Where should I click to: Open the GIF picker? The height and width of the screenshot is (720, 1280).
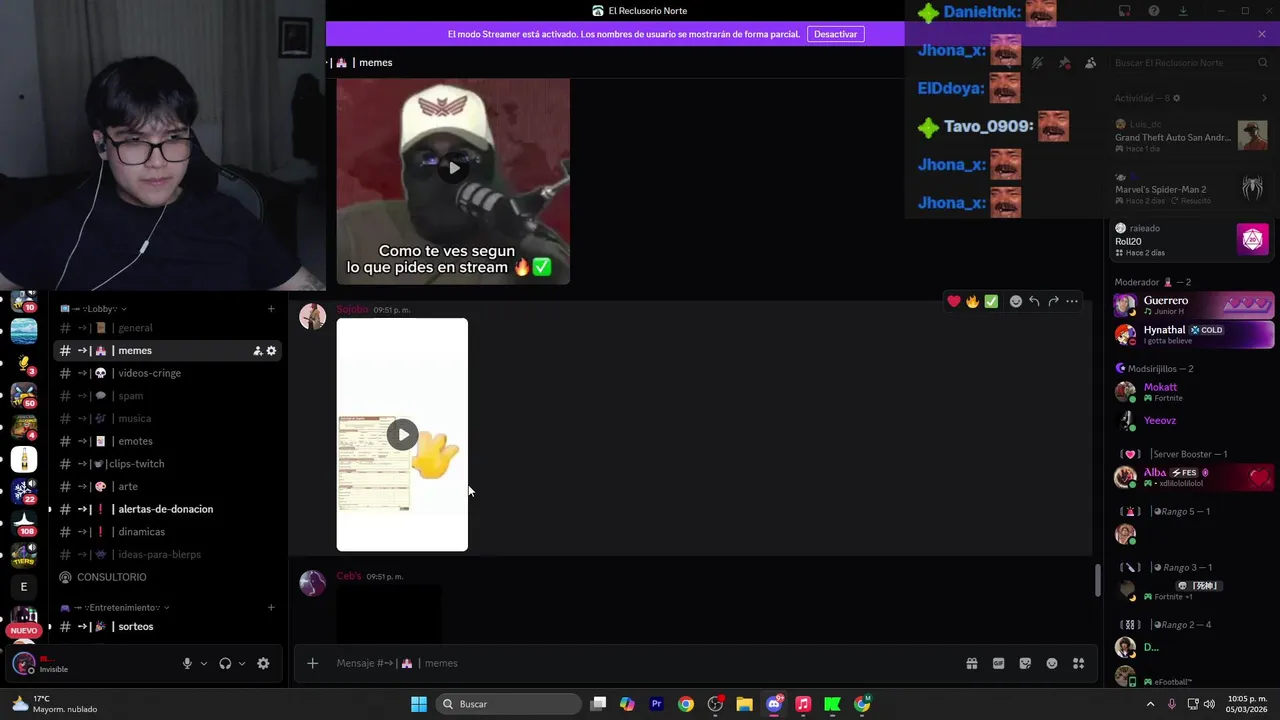coord(998,663)
